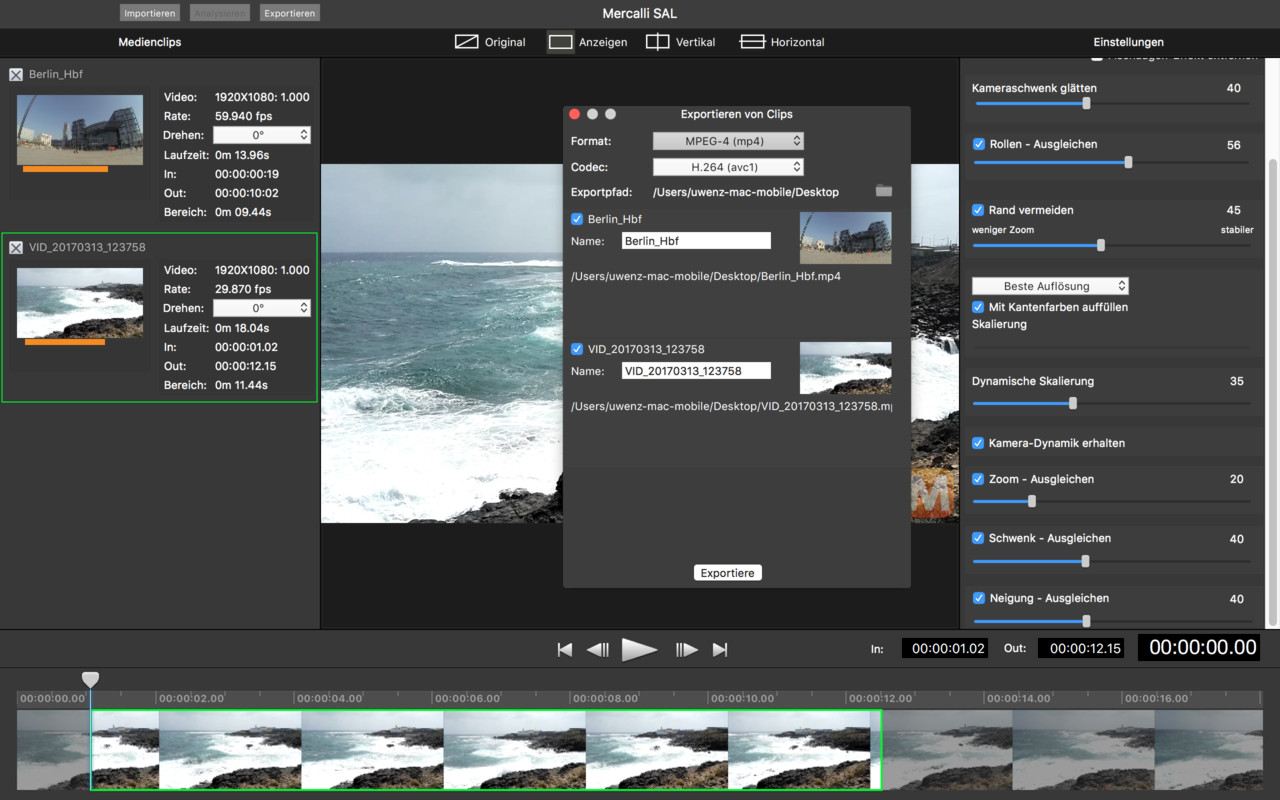Screen dimensions: 1280x800
Task: Click the Exportieren toolbar button
Action: (x=290, y=13)
